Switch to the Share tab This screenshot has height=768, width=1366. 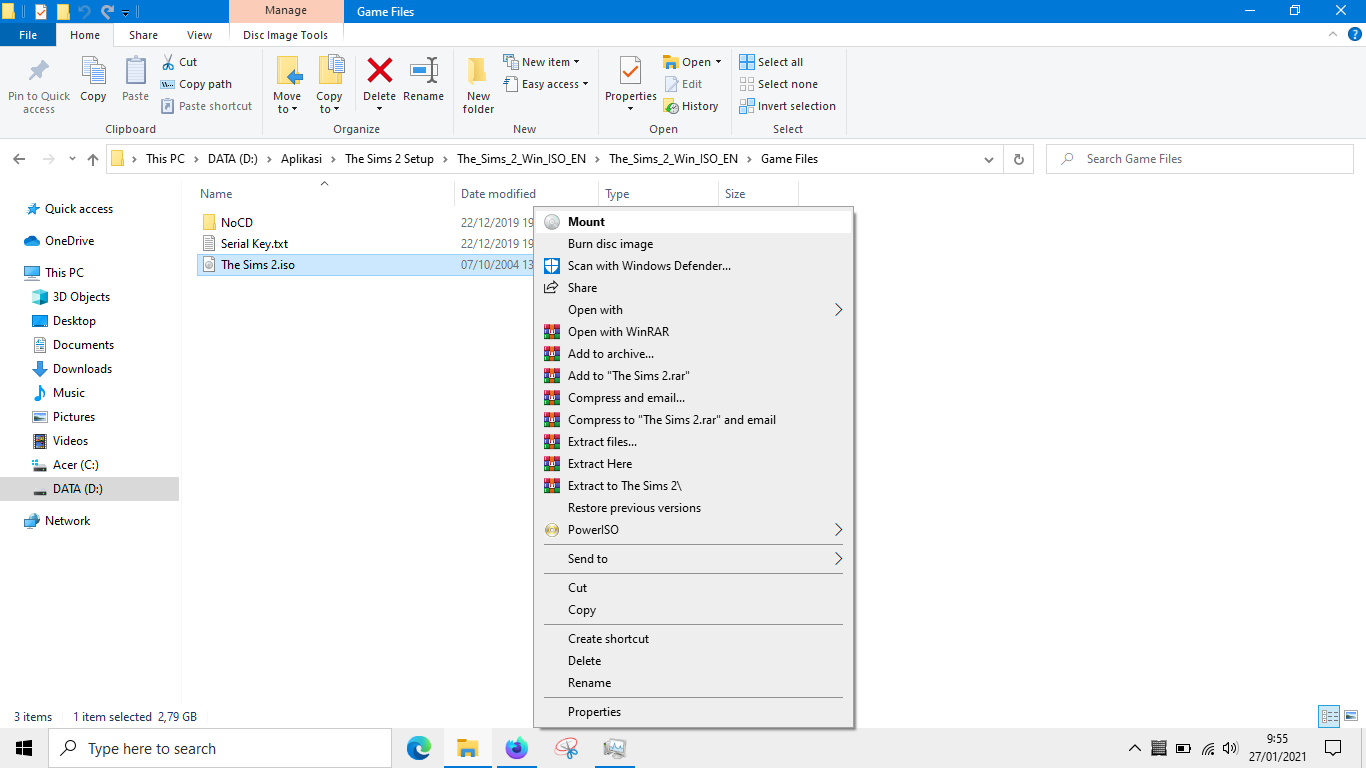(143, 35)
